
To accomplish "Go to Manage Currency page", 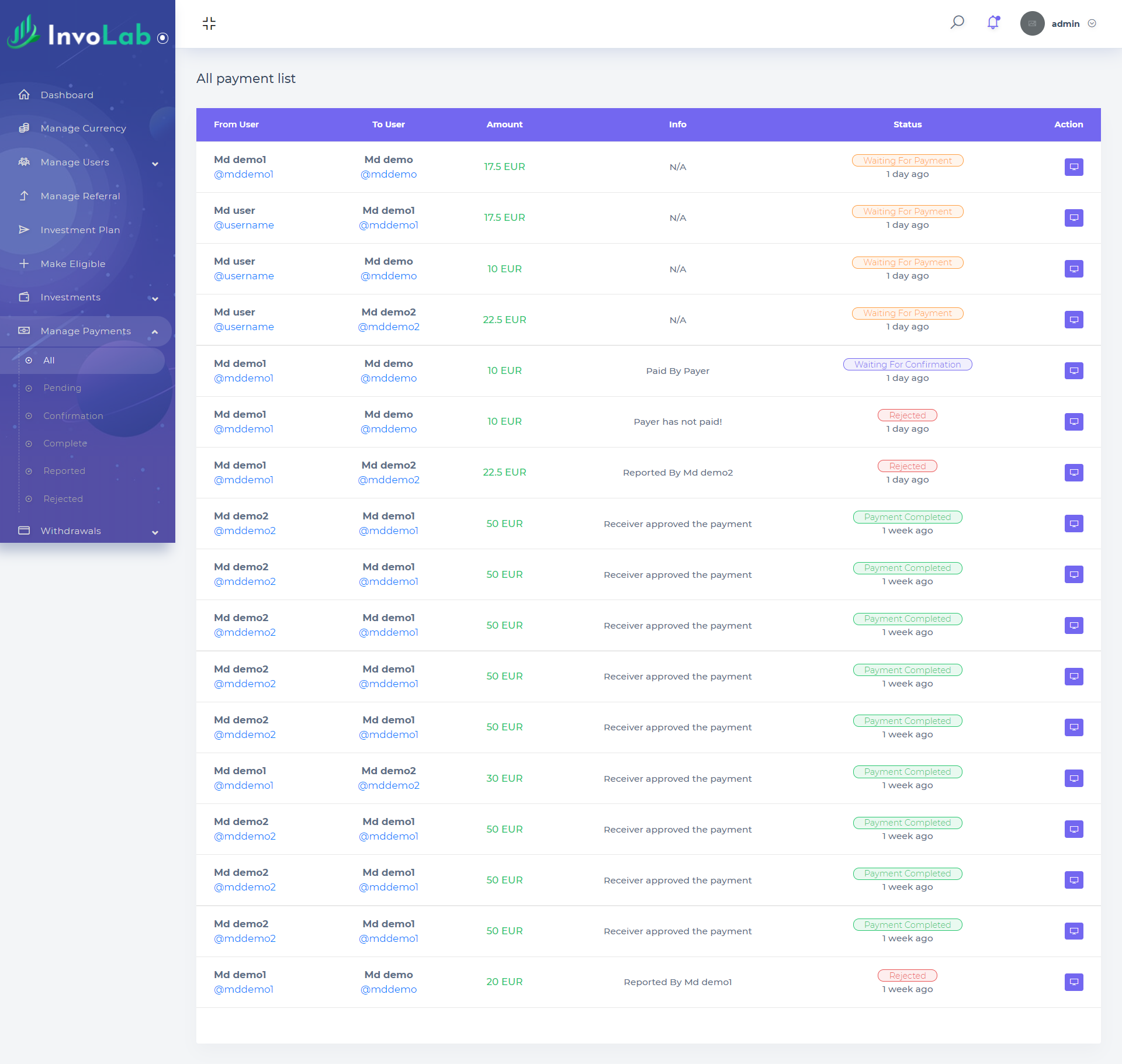I will tap(83, 129).
